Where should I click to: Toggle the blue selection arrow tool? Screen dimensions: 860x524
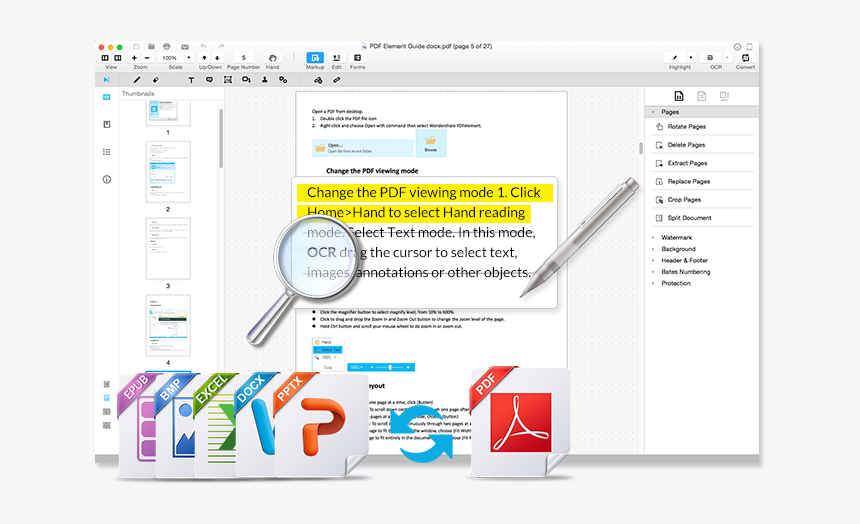coord(106,80)
